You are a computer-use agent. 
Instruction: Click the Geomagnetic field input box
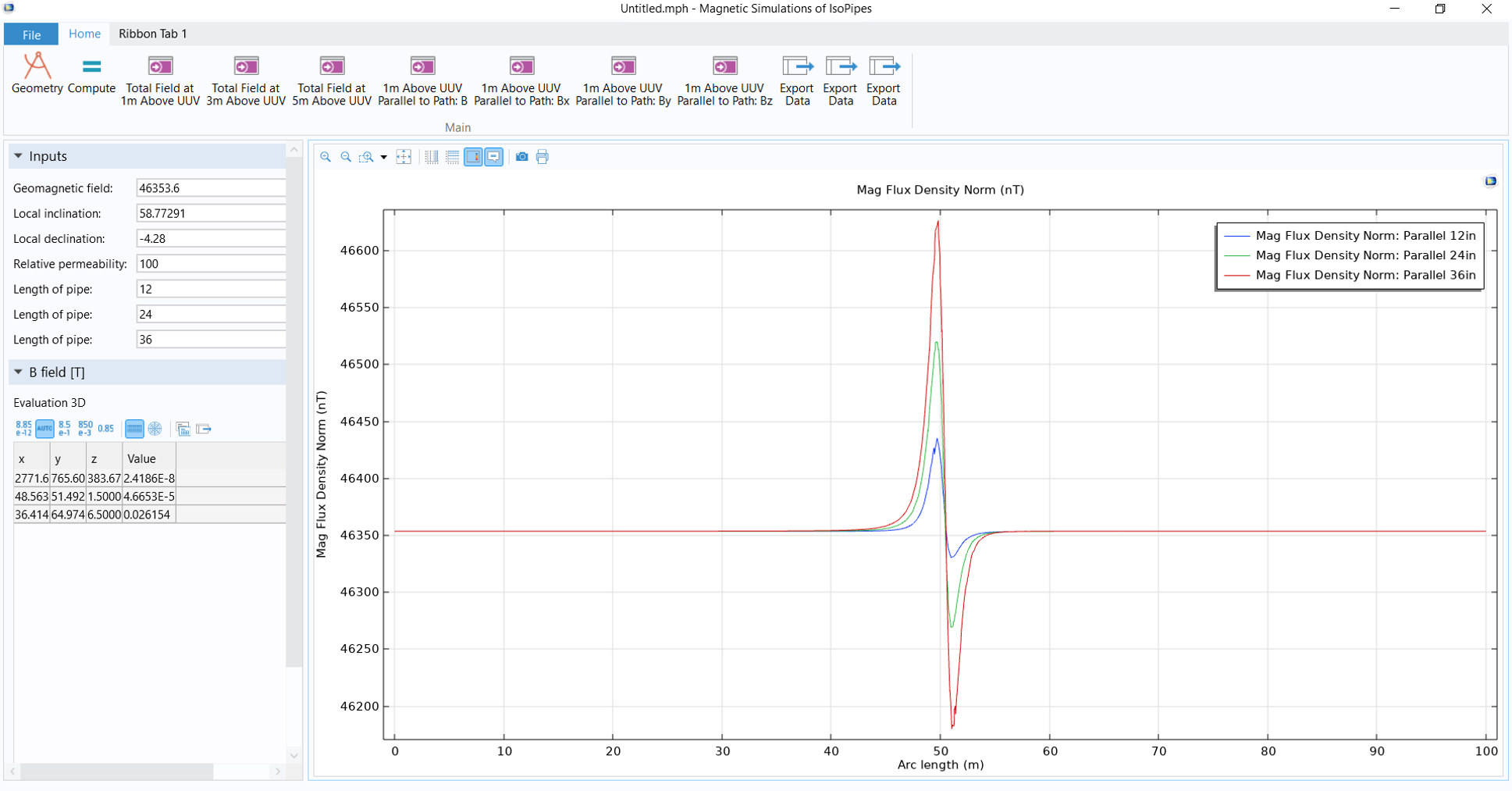[211, 188]
